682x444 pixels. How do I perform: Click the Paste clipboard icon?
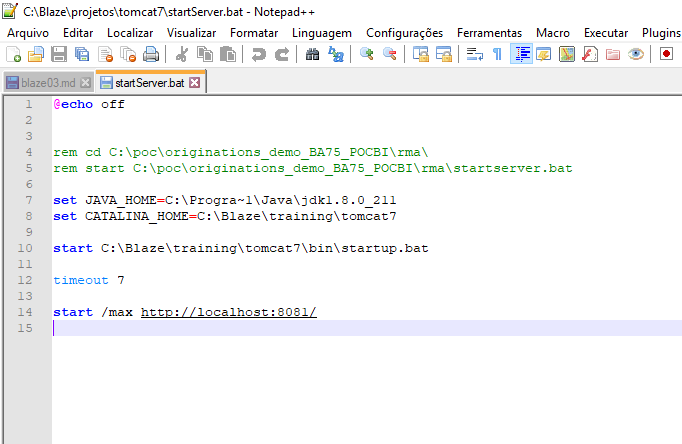pos(227,54)
